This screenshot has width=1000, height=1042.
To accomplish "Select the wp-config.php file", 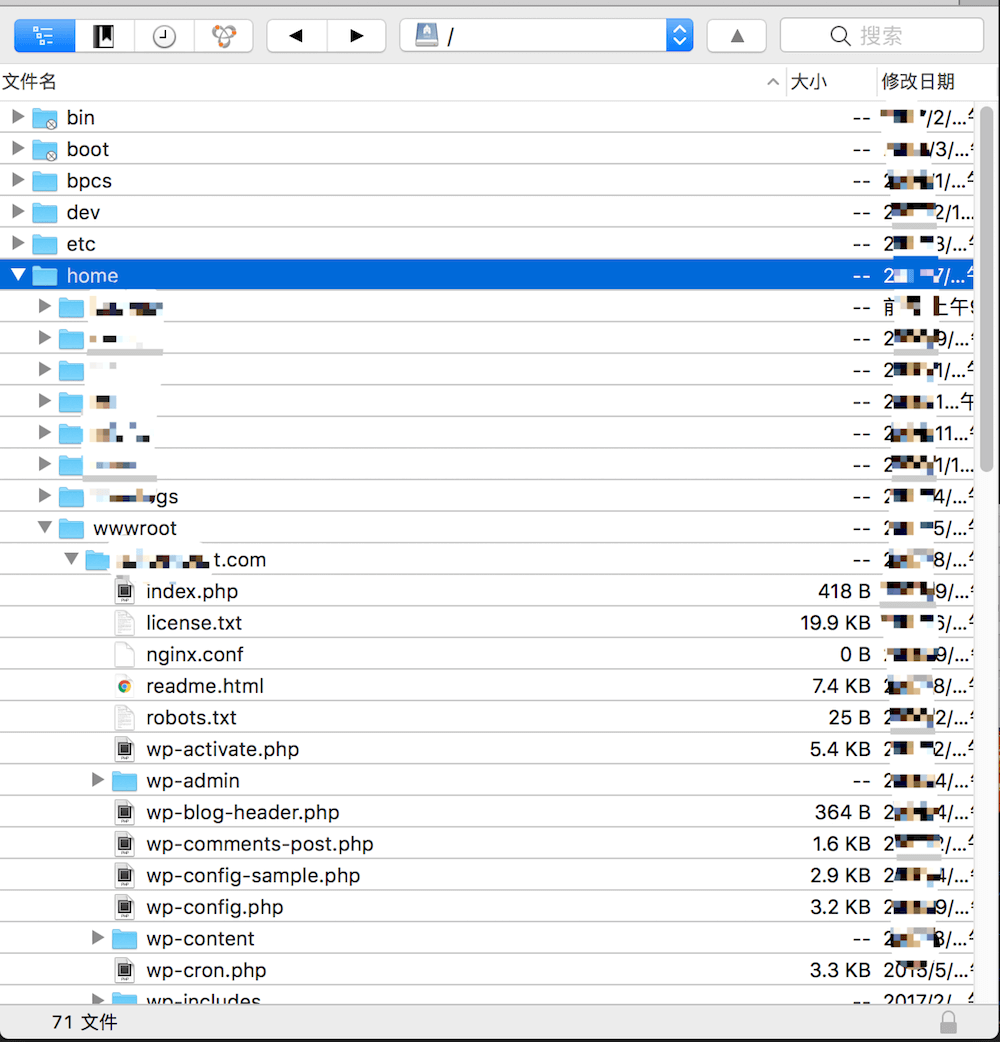I will pyautogui.click(x=215, y=907).
